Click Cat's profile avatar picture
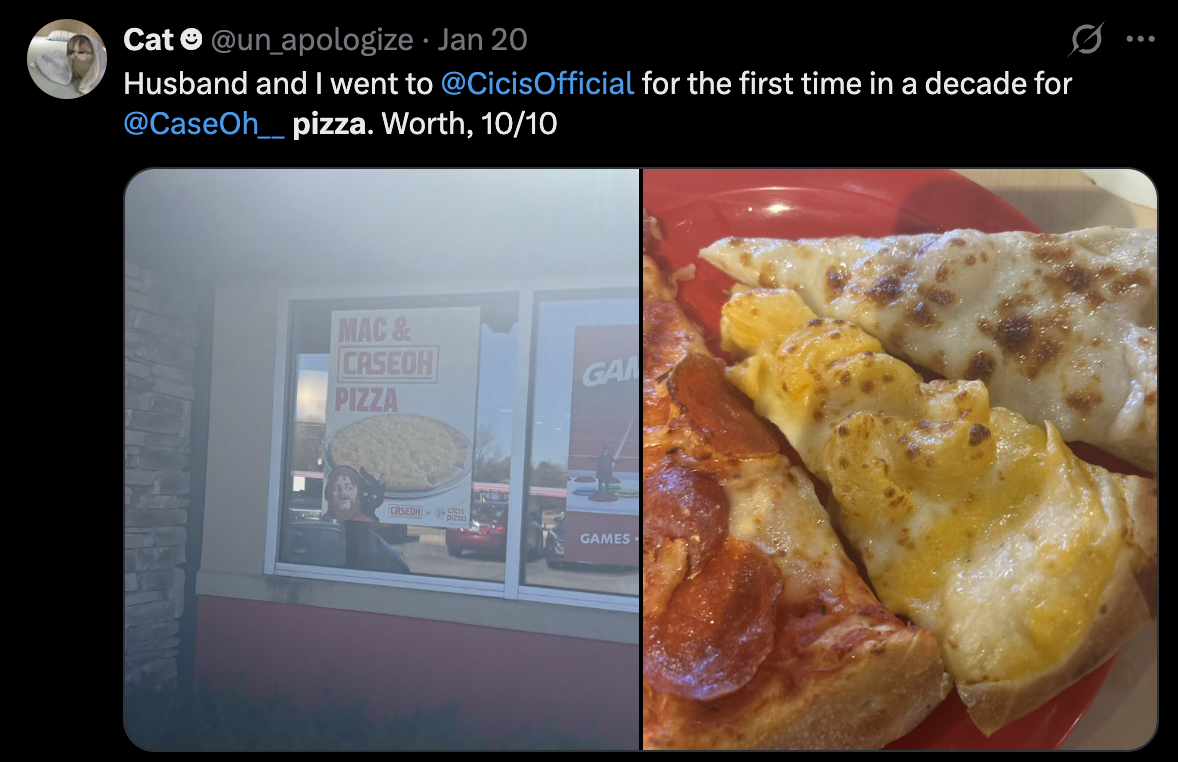The width and height of the screenshot is (1178, 762). (67, 59)
